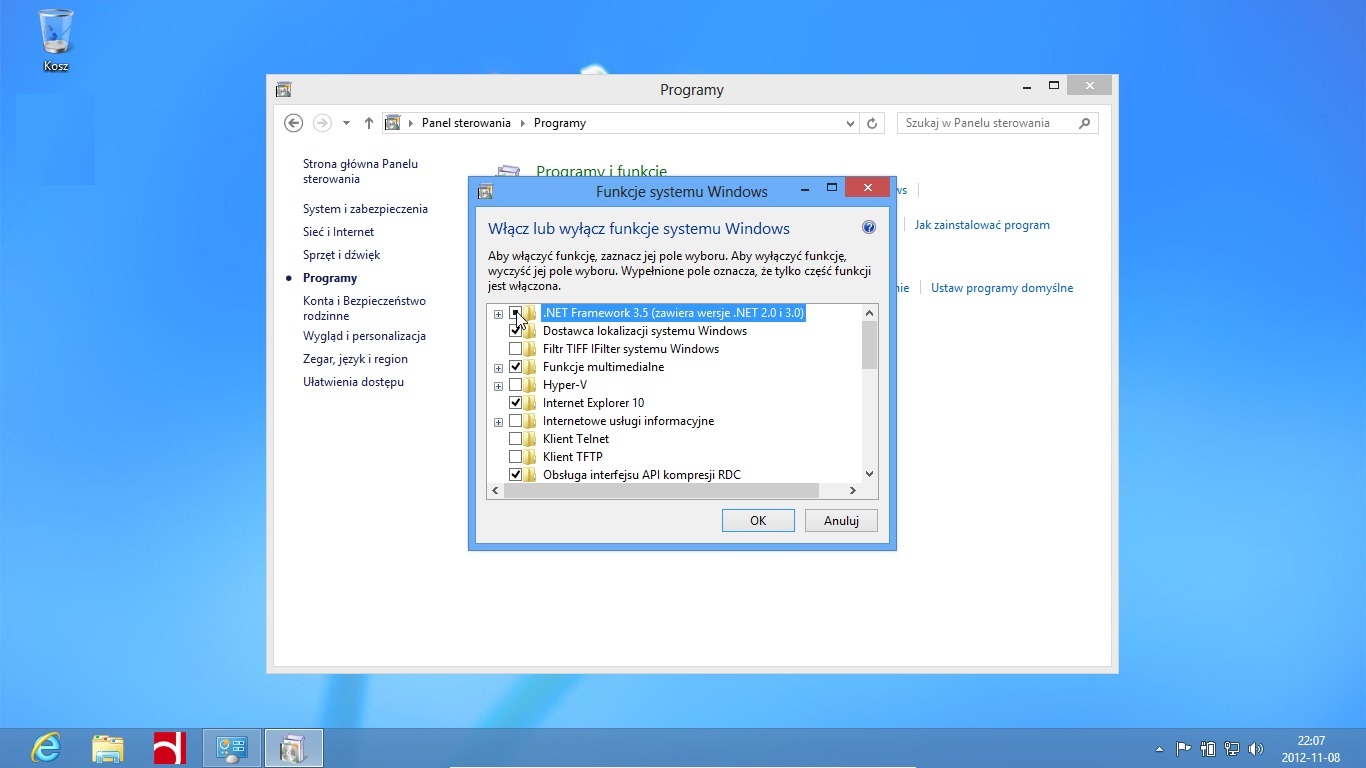The height and width of the screenshot is (768, 1366).
Task: Open recent locations dropdown arrow
Action: click(346, 123)
